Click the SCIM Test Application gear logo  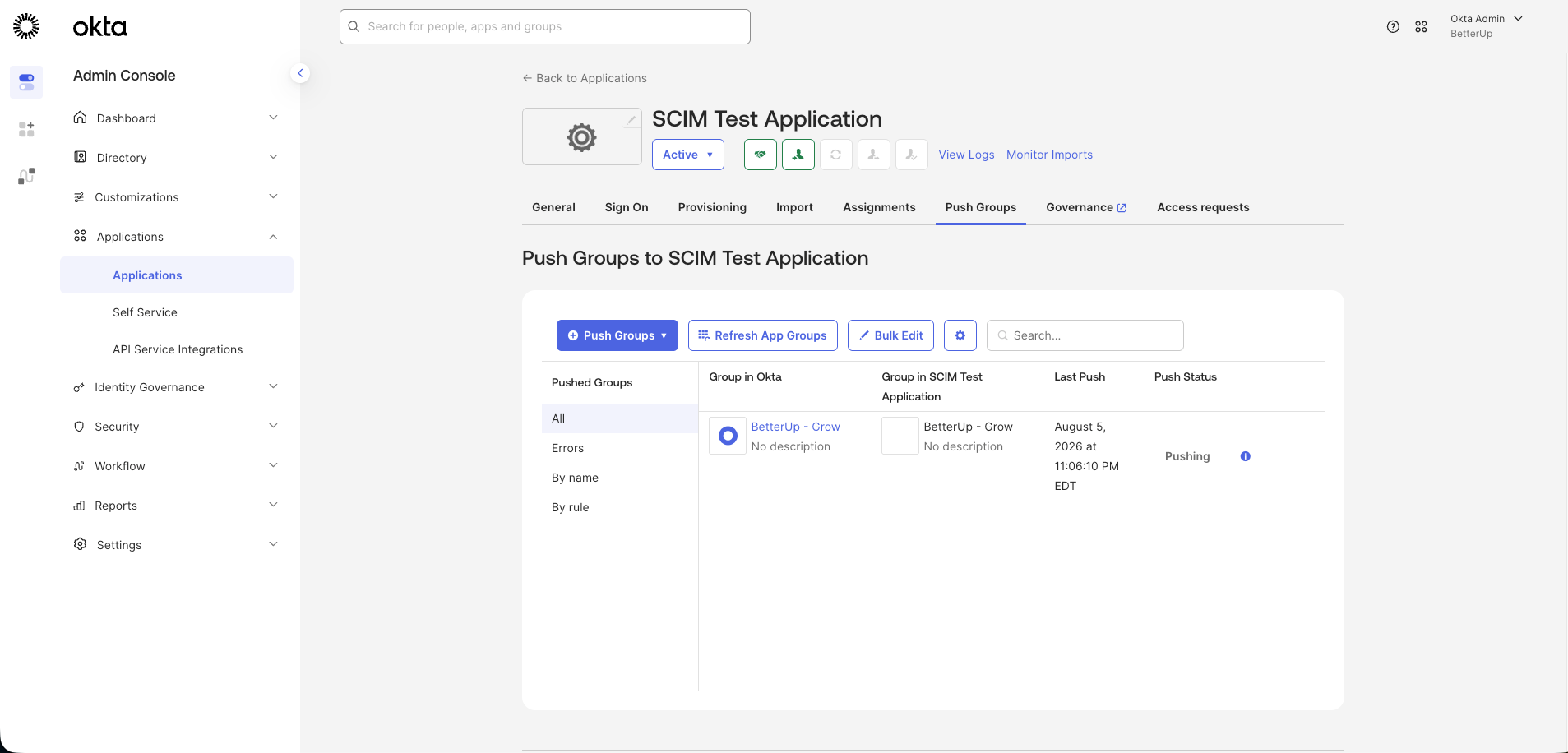click(x=581, y=137)
